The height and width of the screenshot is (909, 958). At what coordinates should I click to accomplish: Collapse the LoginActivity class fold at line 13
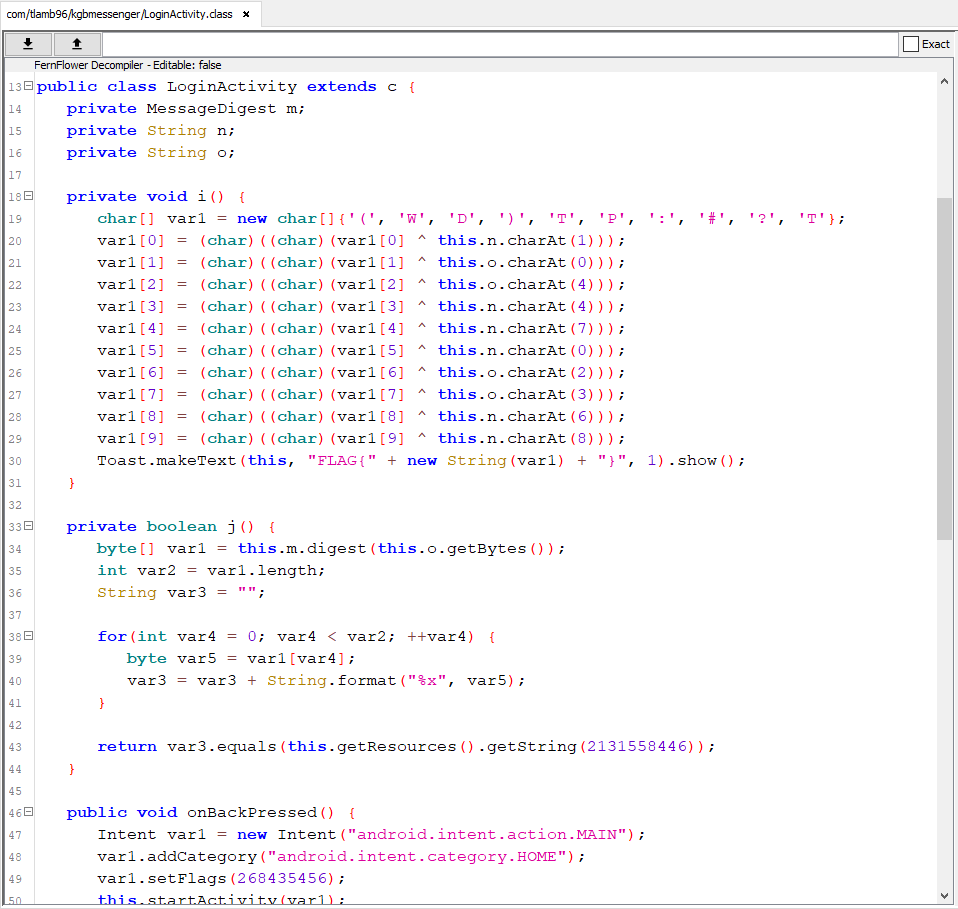click(28, 86)
